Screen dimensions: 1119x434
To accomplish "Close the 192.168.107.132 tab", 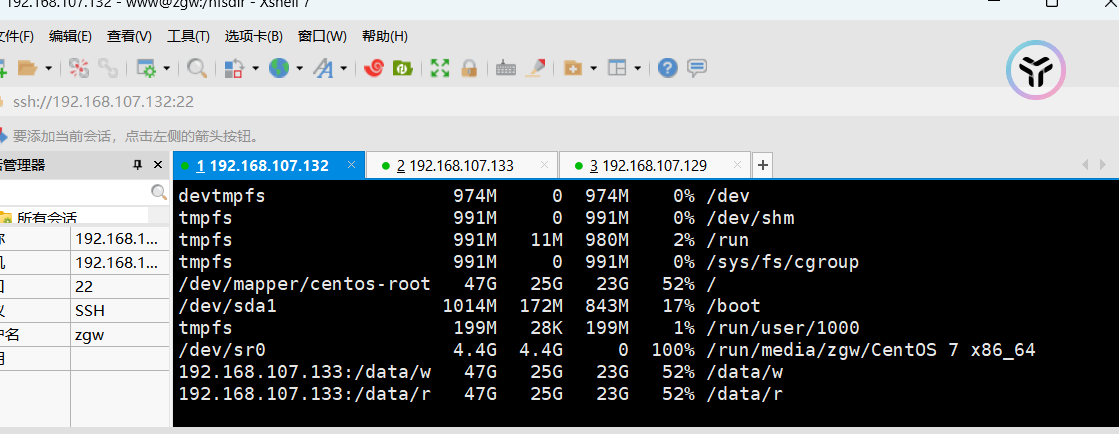I will (351, 165).
